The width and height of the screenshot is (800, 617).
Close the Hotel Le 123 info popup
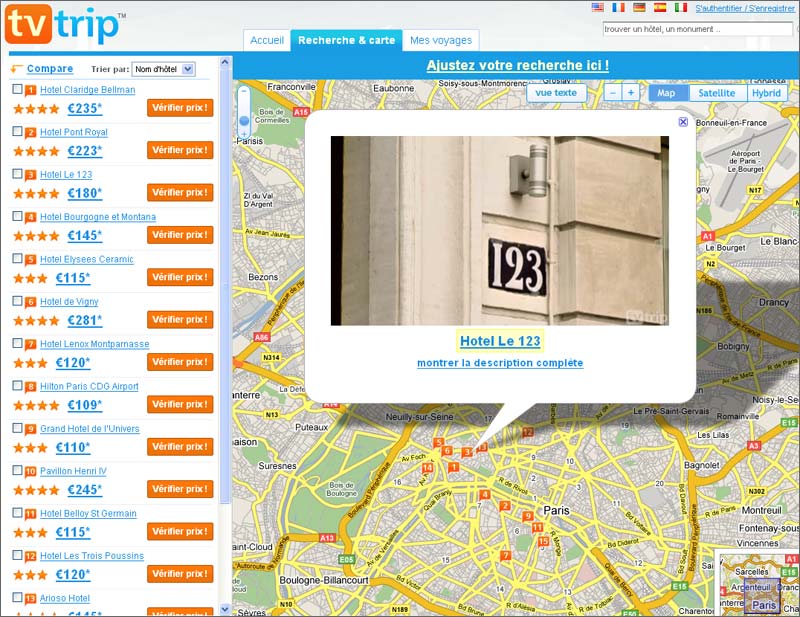click(x=683, y=122)
